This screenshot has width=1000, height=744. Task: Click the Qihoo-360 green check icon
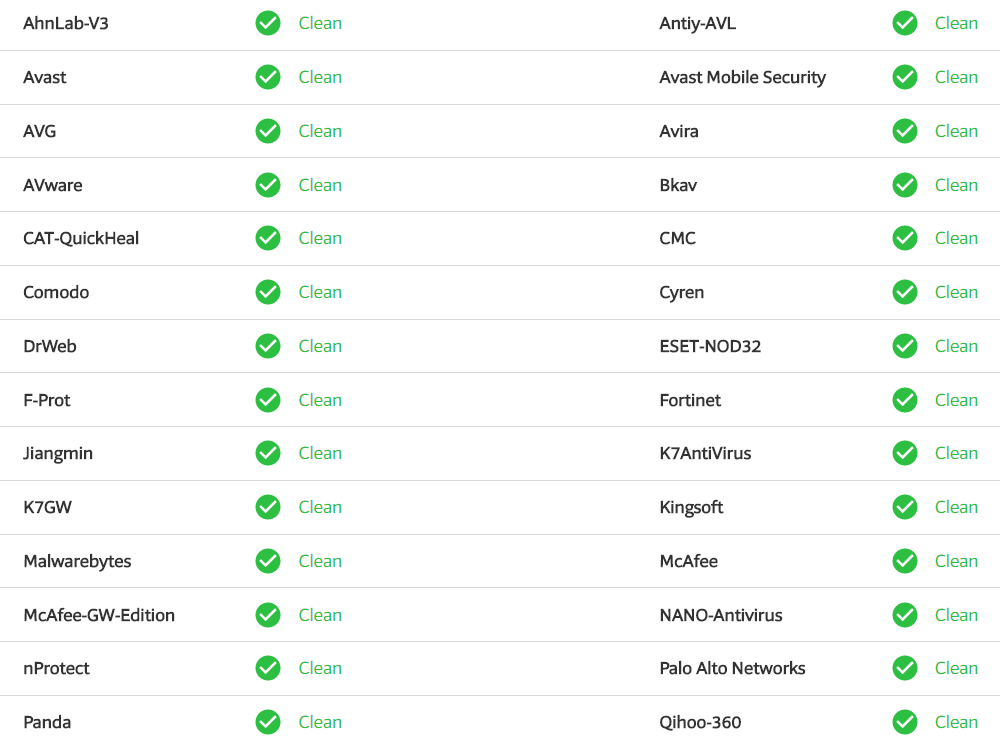tap(905, 722)
